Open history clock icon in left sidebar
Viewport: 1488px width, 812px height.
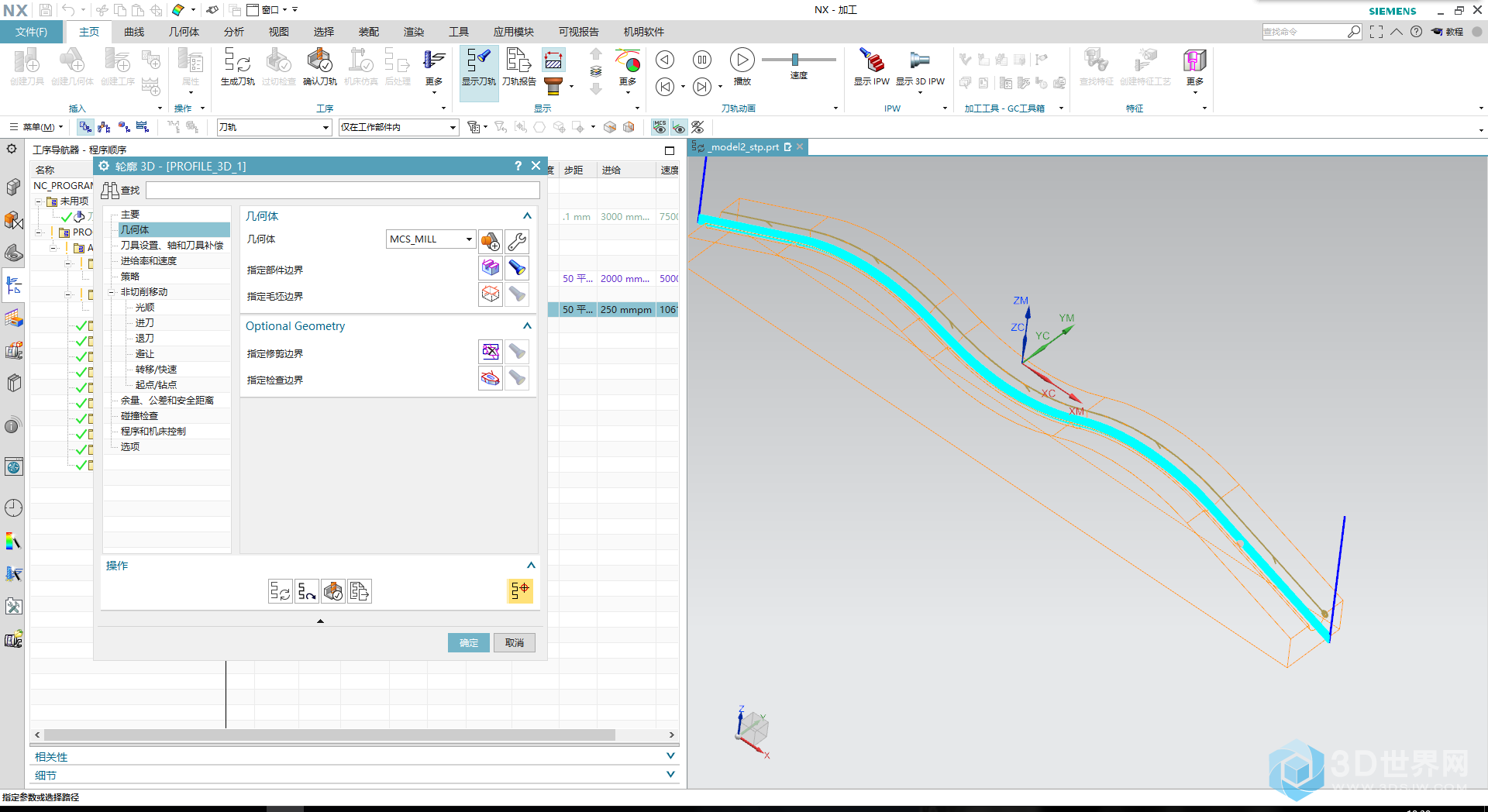[x=13, y=508]
